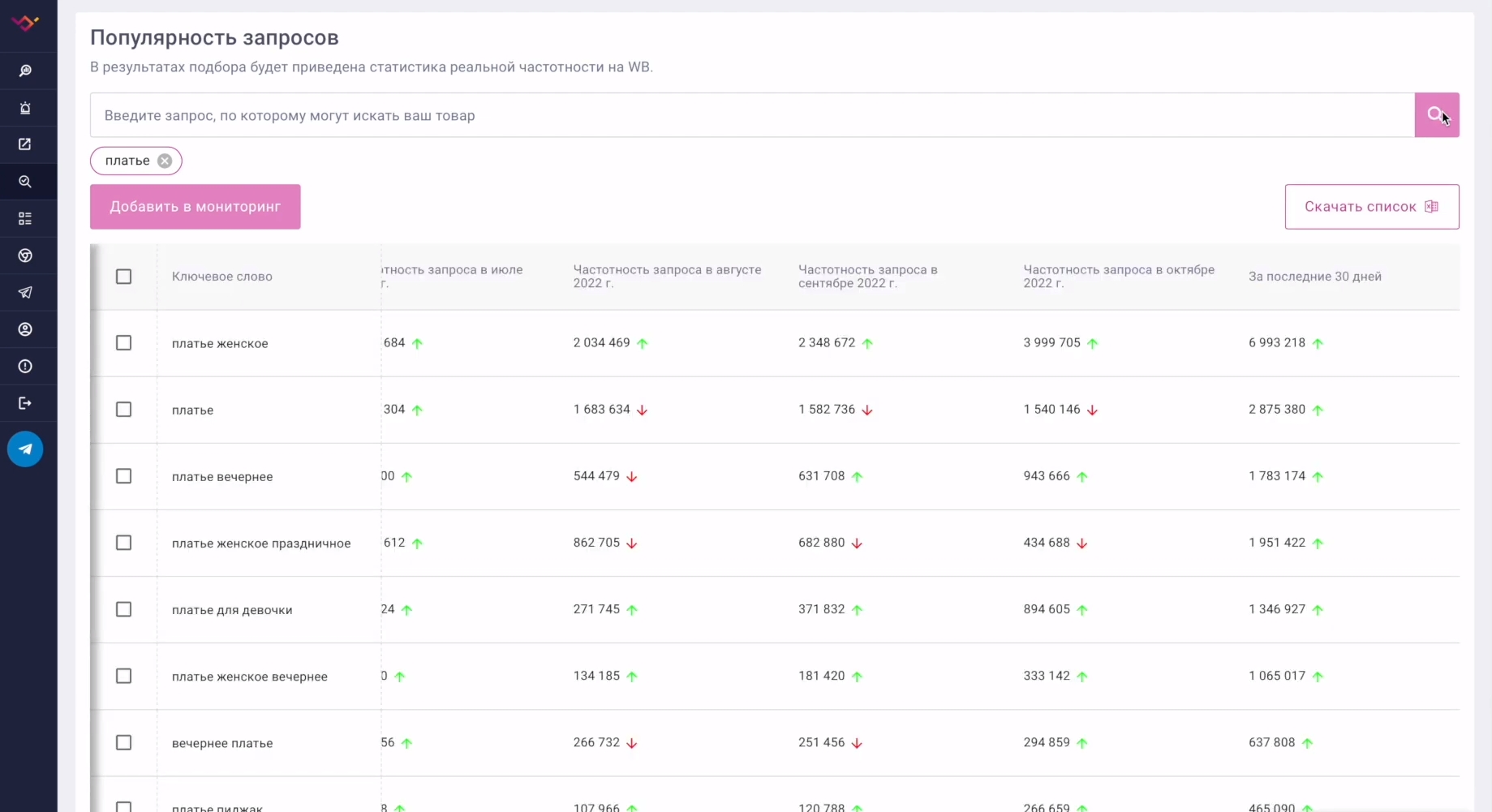The image size is (1492, 812).
Task: Open the exclamation info icon in sidebar
Action: (25, 366)
